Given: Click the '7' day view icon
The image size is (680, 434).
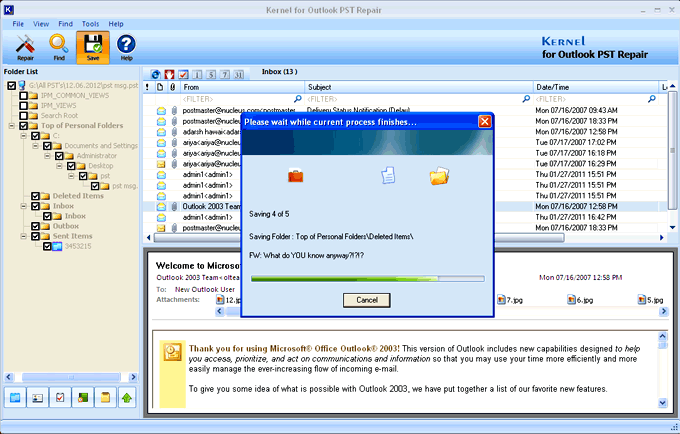Looking at the screenshot, I should click(225, 75).
